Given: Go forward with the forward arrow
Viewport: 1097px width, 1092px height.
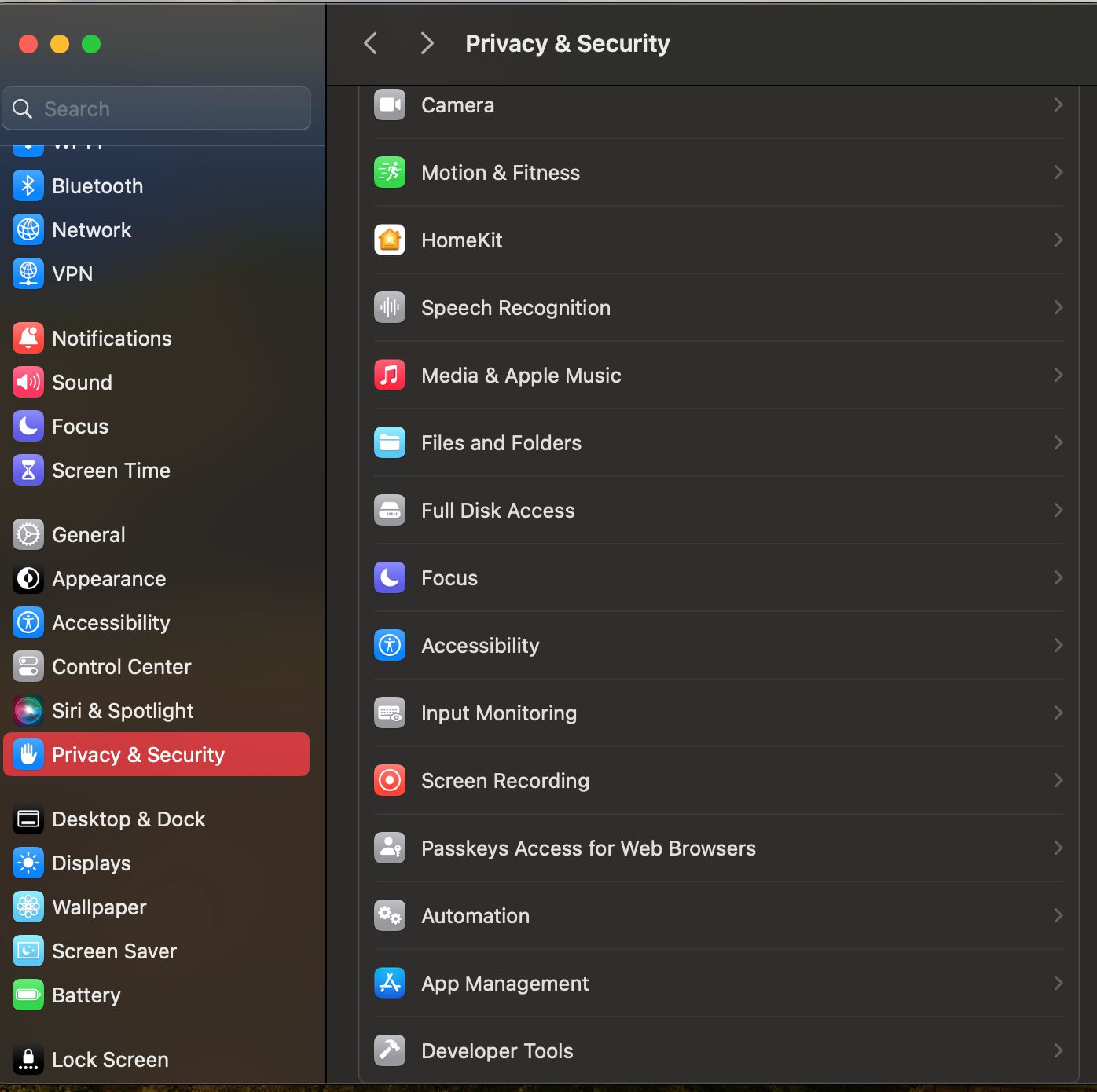Looking at the screenshot, I should [427, 43].
